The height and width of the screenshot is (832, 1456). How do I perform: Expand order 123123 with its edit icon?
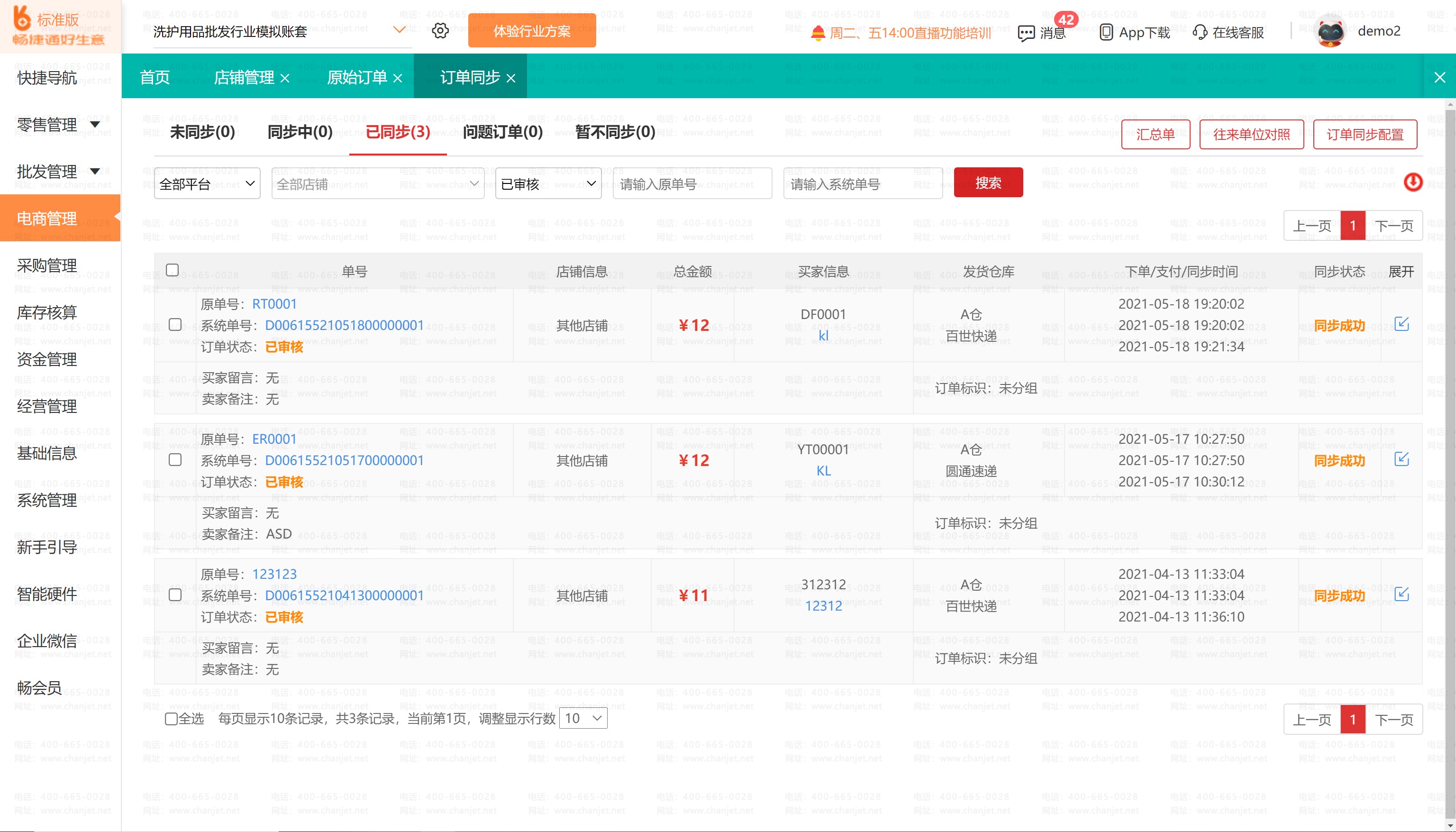[1402, 594]
